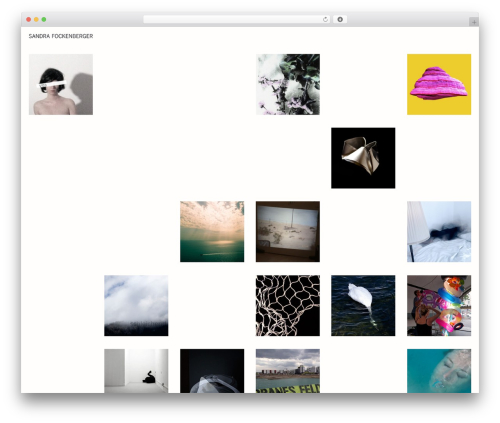The height and width of the screenshot is (423, 500).
Task: Open the green sea sunset thumbnail
Action: point(212,232)
